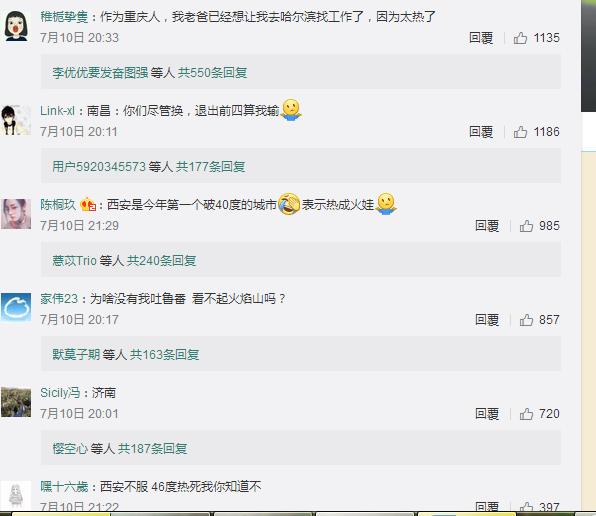Image resolution: width=596 pixels, height=516 pixels.
Task: Like the comment with 1135 likes
Action: (x=520, y=38)
